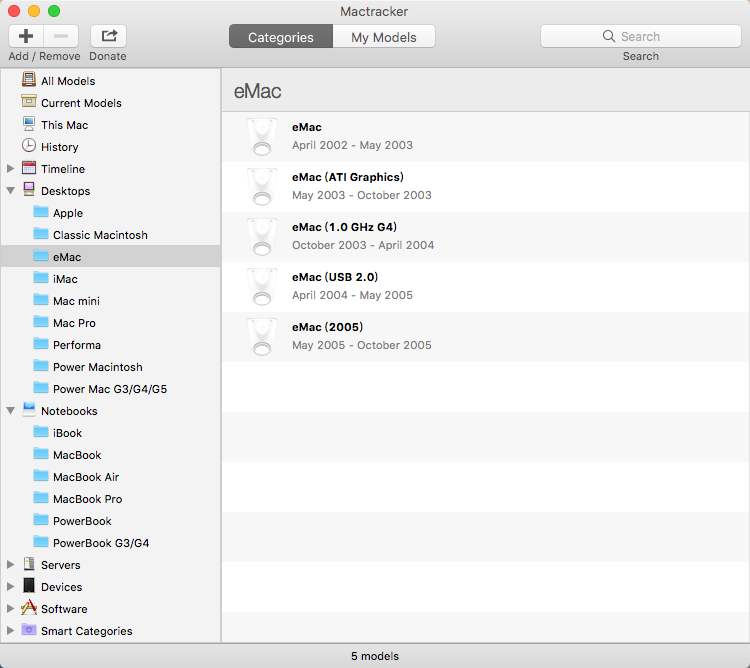Click the Desktops computer icon
Viewport: 750px width, 668px height.
tap(29, 189)
